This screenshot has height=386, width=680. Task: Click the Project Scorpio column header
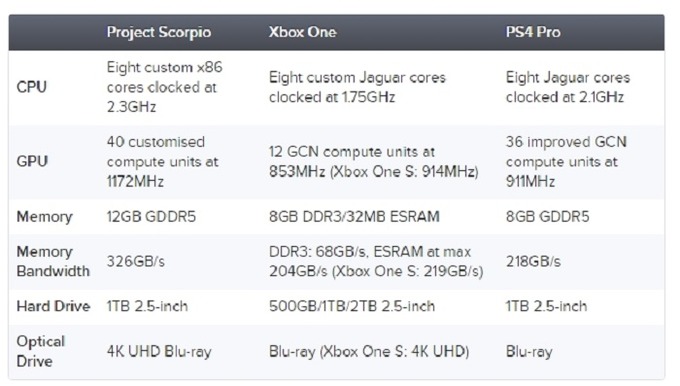(x=159, y=33)
